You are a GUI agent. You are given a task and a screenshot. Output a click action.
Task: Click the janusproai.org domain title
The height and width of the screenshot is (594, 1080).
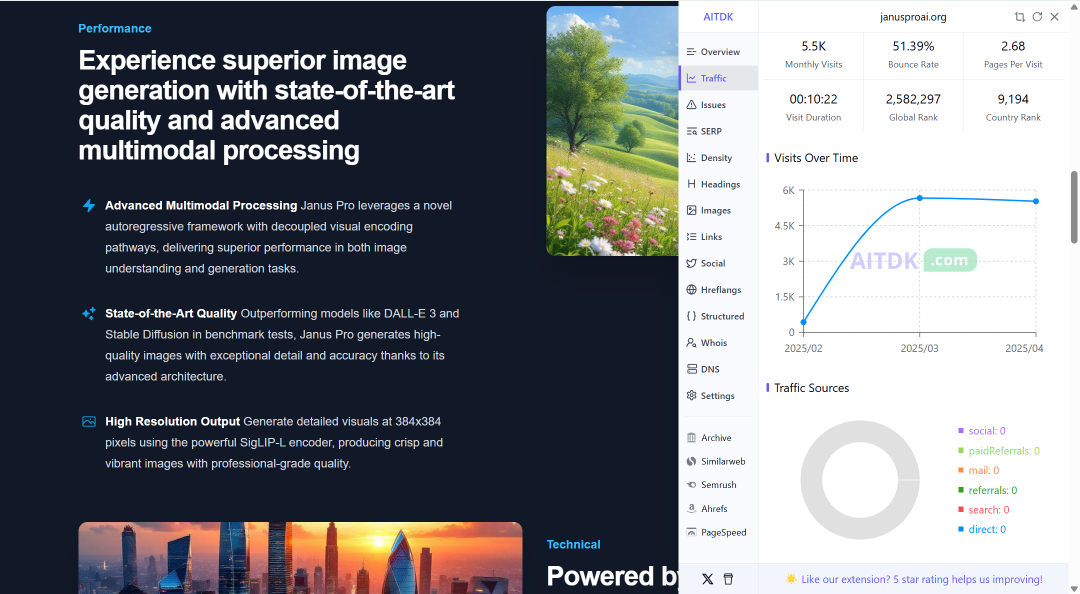tap(913, 17)
